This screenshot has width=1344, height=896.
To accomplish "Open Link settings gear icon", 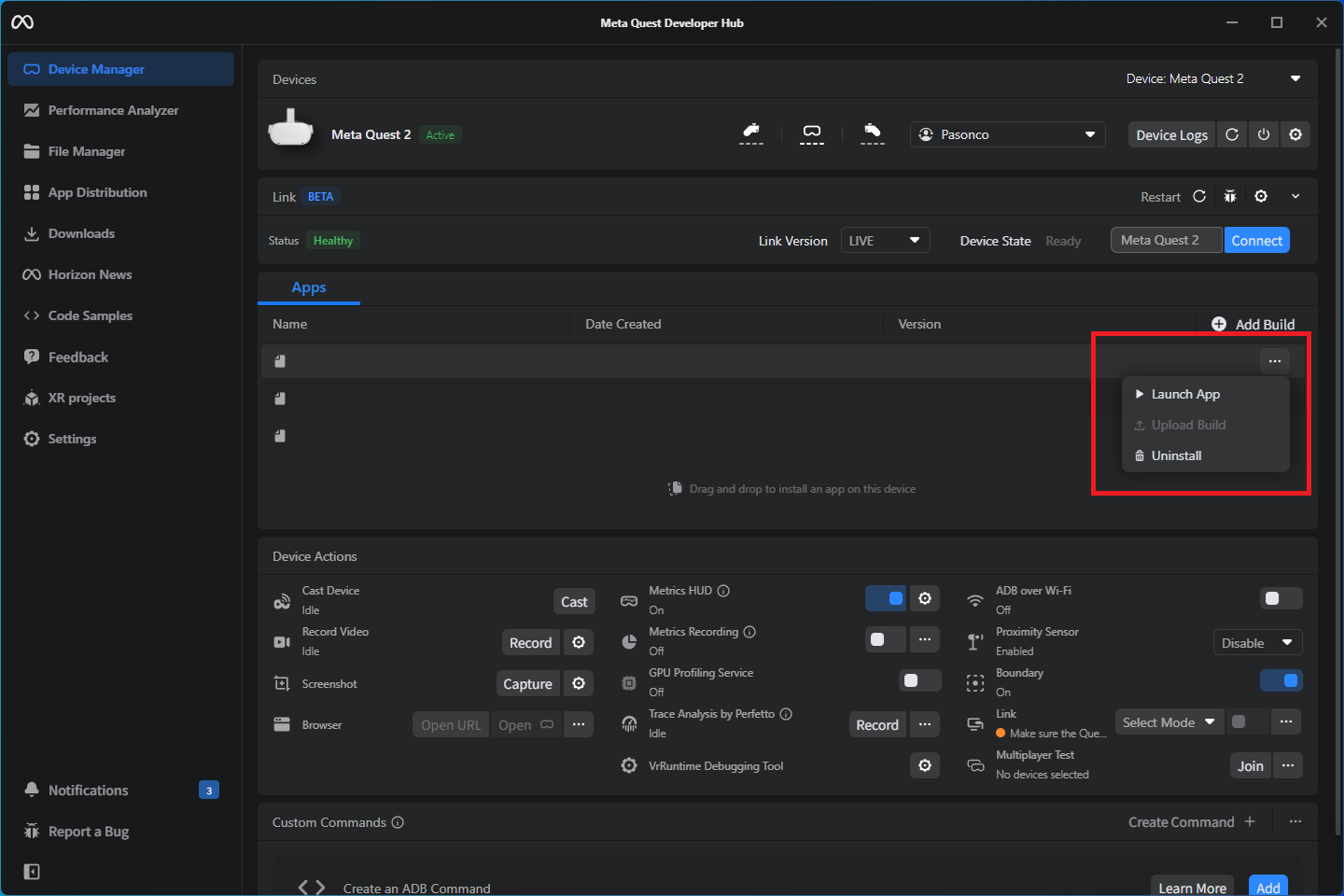I will pyautogui.click(x=1261, y=196).
